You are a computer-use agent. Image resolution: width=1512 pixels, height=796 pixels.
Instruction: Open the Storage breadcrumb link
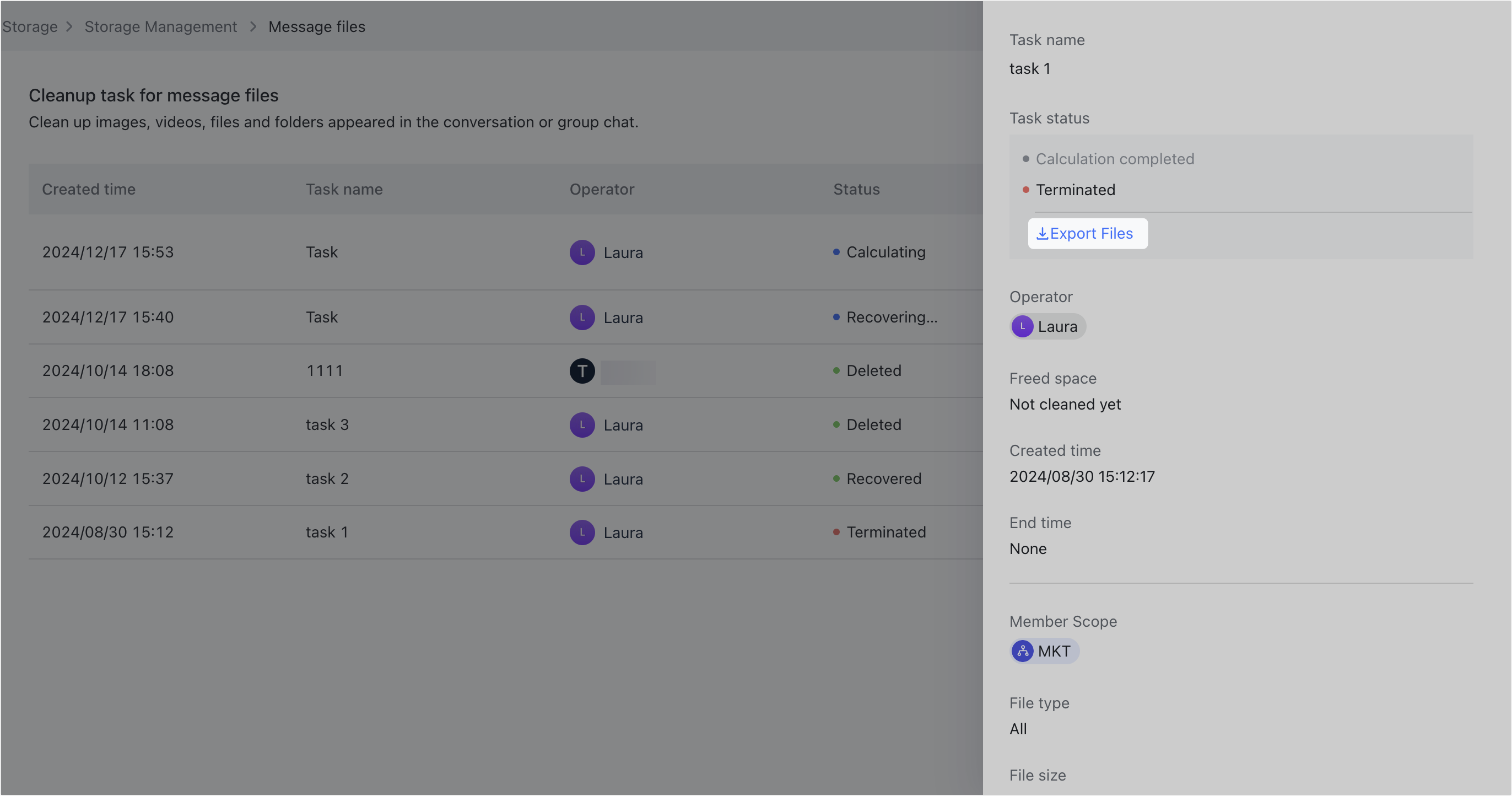[x=29, y=26]
